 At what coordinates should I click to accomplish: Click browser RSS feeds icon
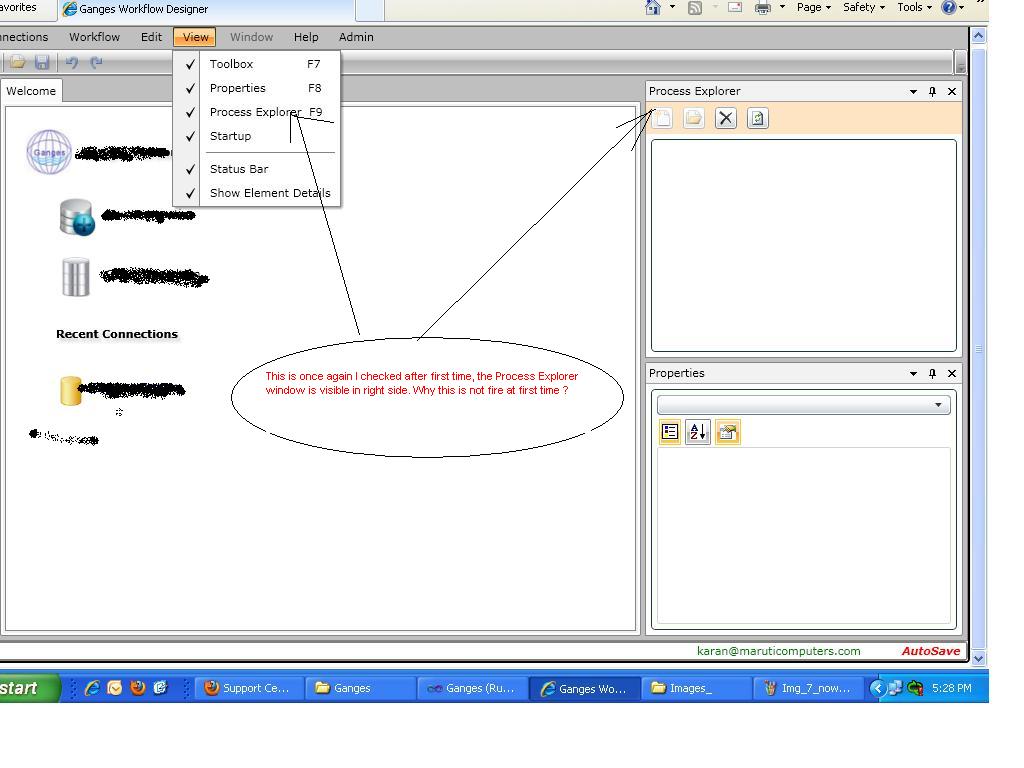(695, 8)
